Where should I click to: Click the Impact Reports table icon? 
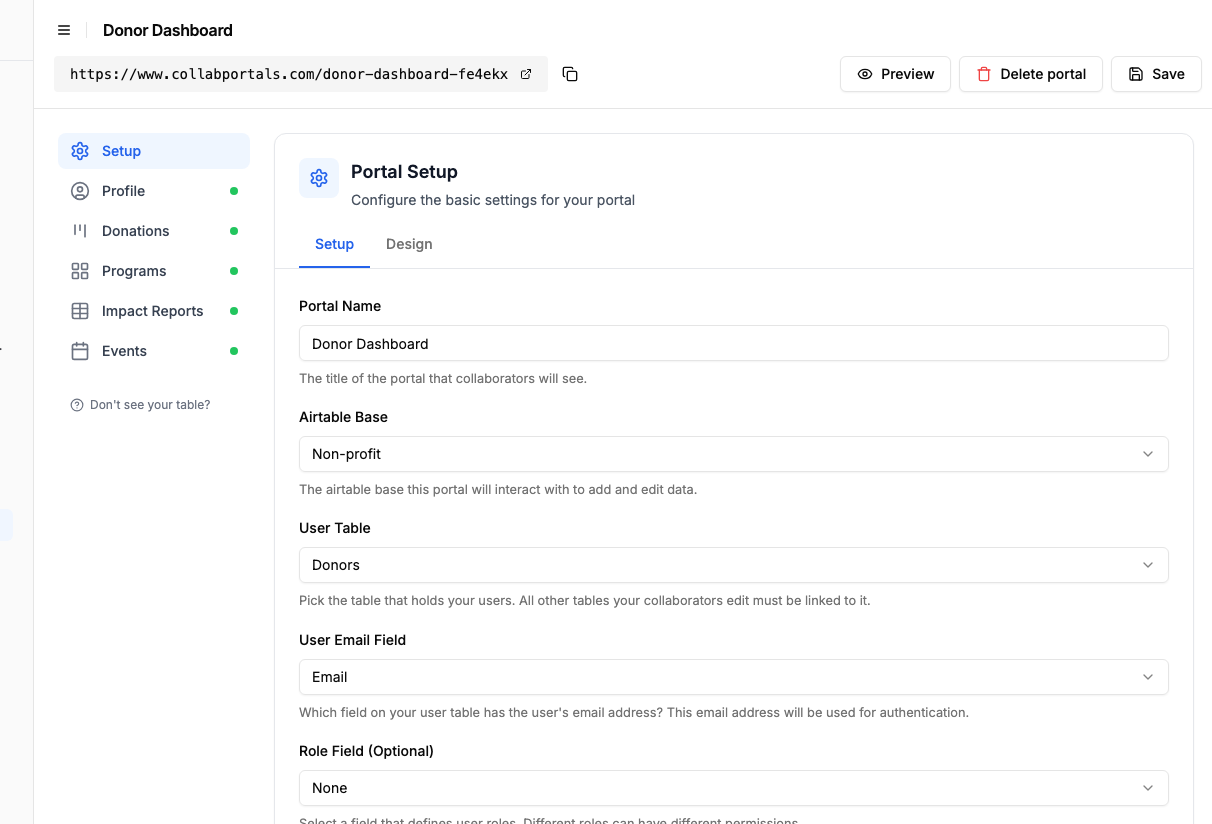coord(80,311)
